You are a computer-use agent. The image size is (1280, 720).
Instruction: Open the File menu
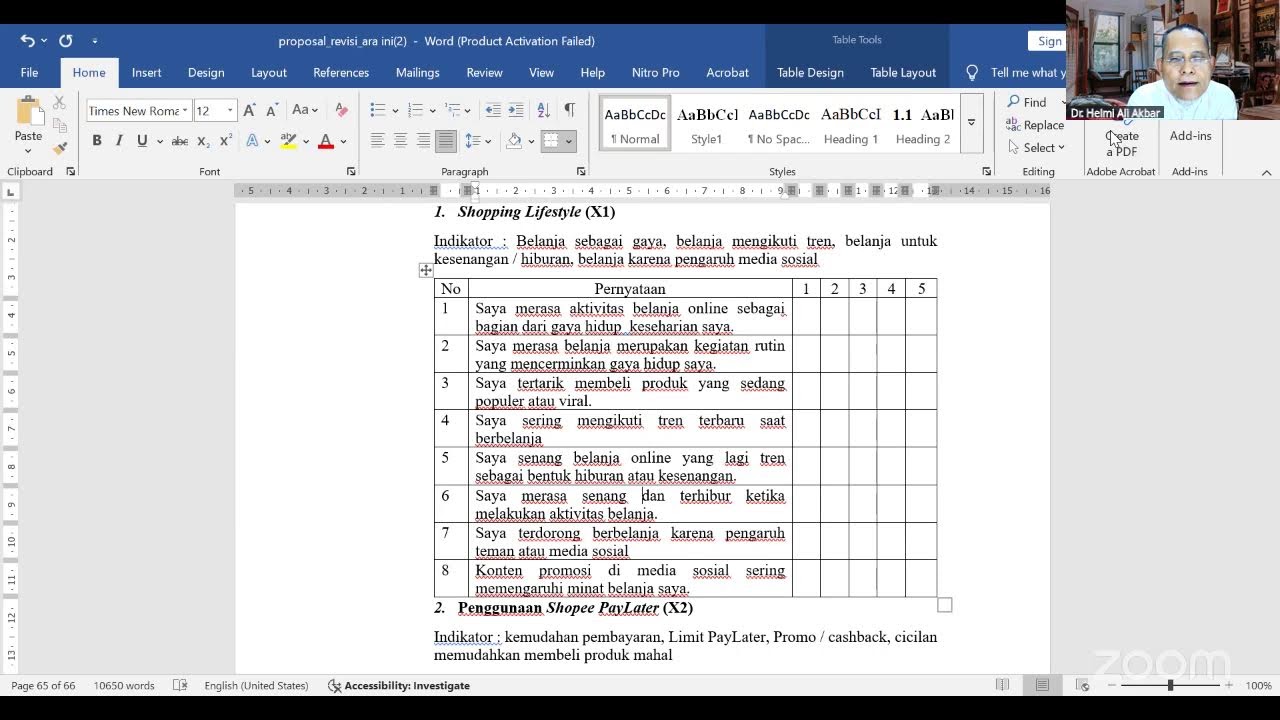click(29, 72)
